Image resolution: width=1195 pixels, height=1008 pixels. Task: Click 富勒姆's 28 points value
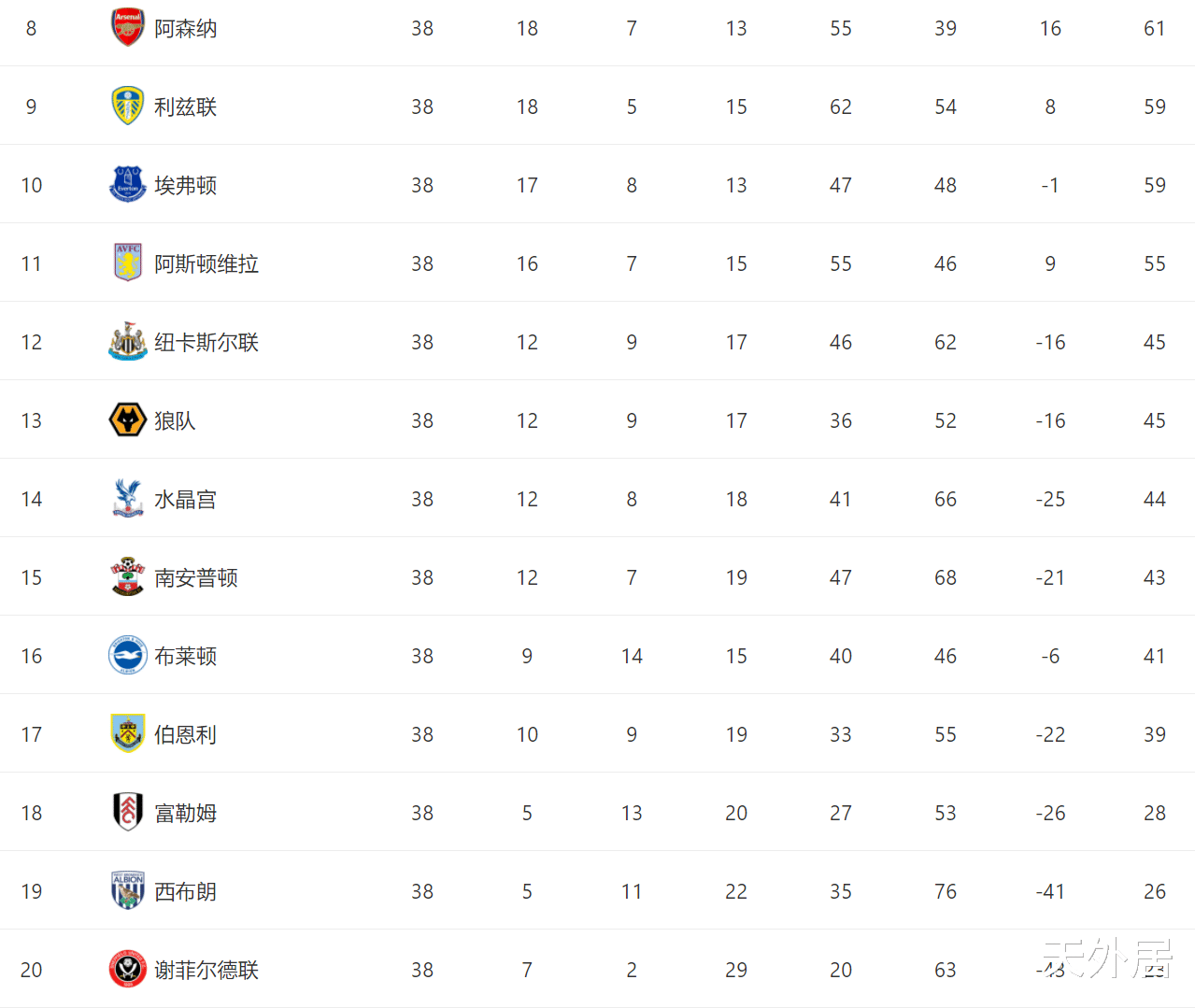[x=1154, y=813]
